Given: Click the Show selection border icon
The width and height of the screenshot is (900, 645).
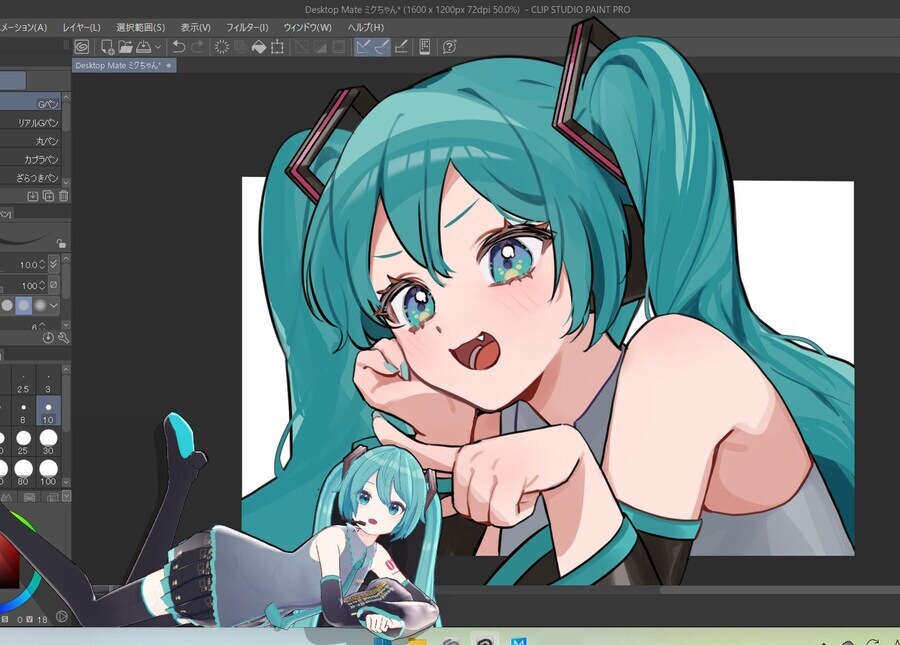Looking at the screenshot, I should click(339, 46).
